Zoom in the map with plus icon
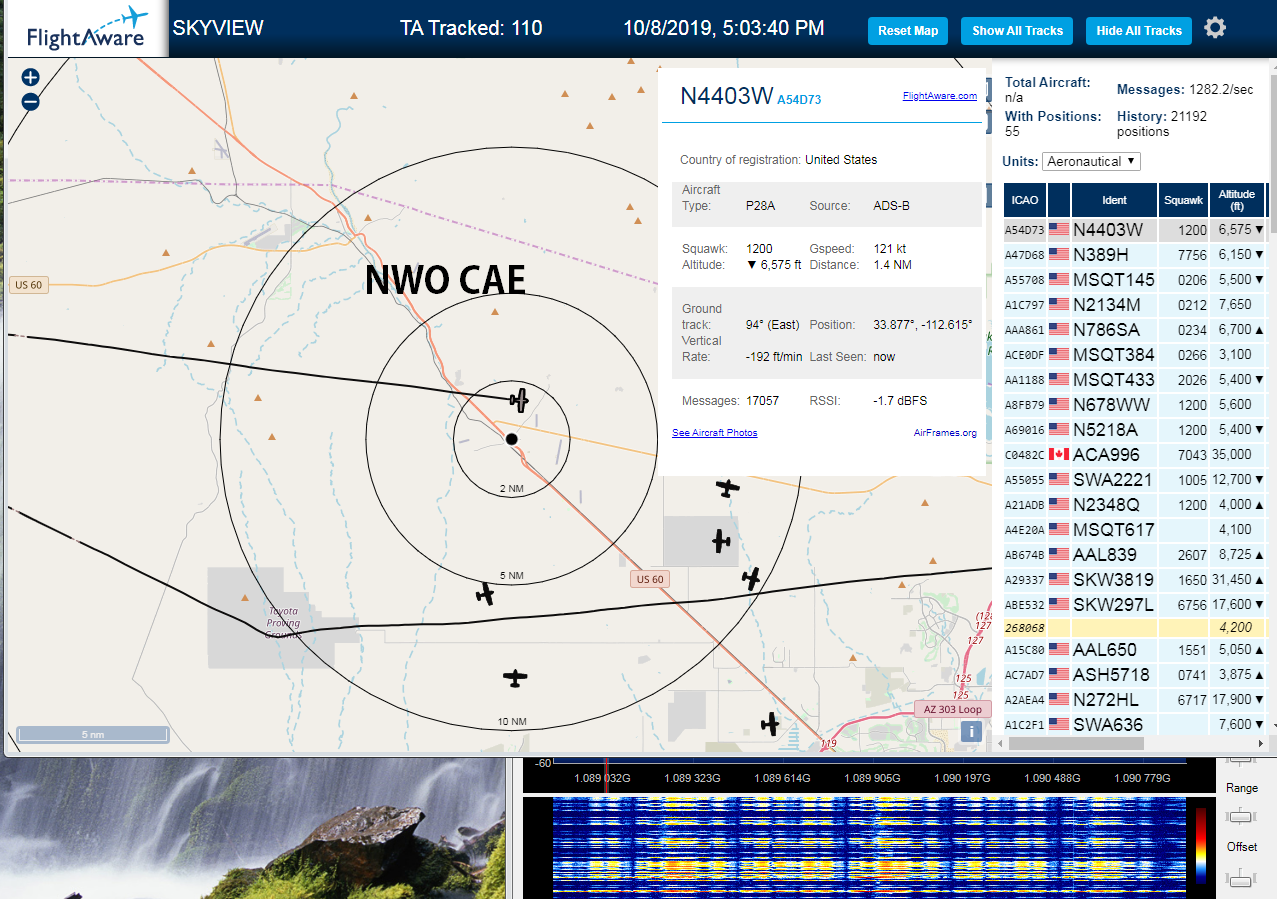The width and height of the screenshot is (1277, 899). (x=30, y=77)
